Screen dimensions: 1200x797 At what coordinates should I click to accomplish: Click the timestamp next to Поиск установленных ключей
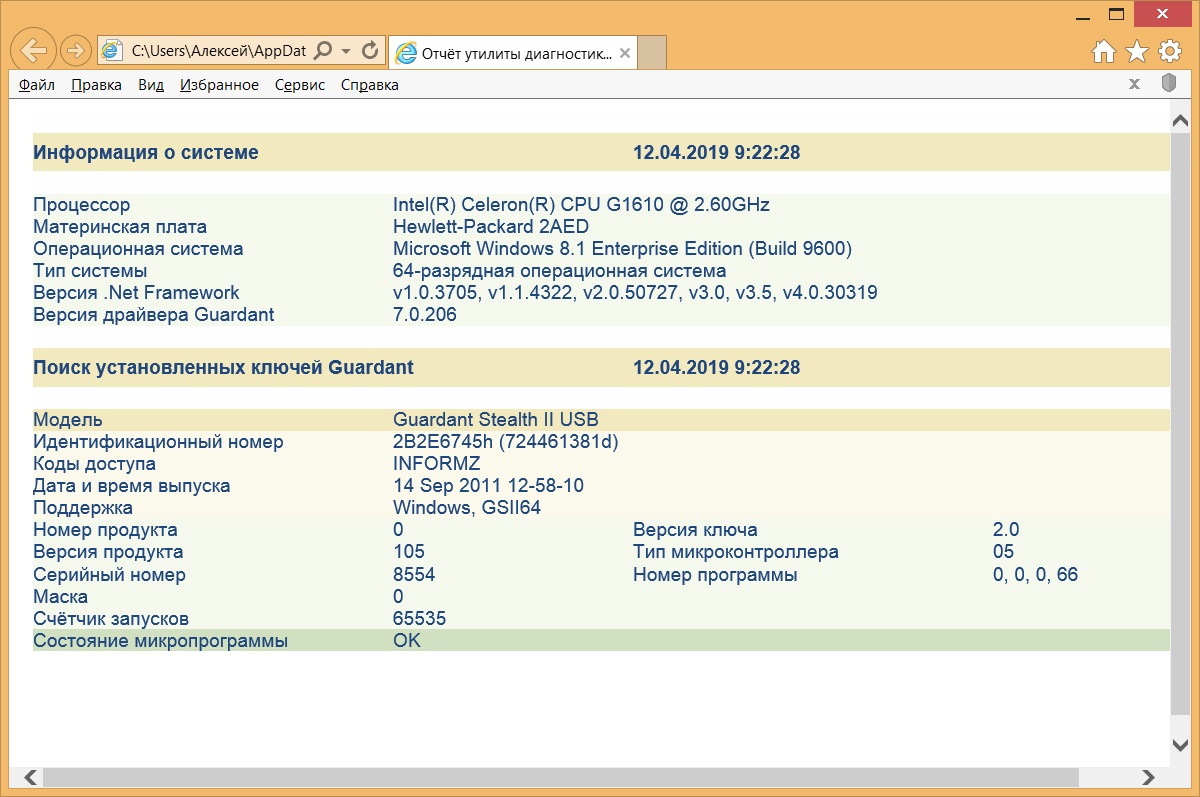point(716,367)
